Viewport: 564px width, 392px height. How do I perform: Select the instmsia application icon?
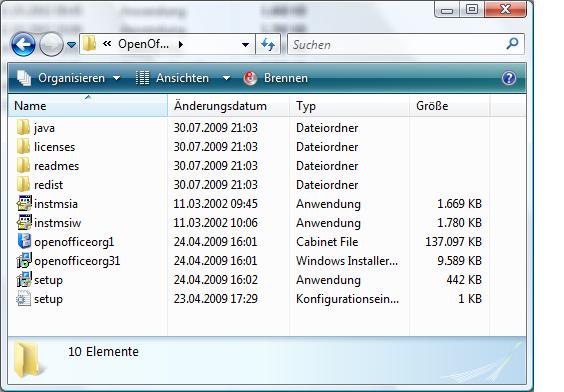[x=24, y=204]
